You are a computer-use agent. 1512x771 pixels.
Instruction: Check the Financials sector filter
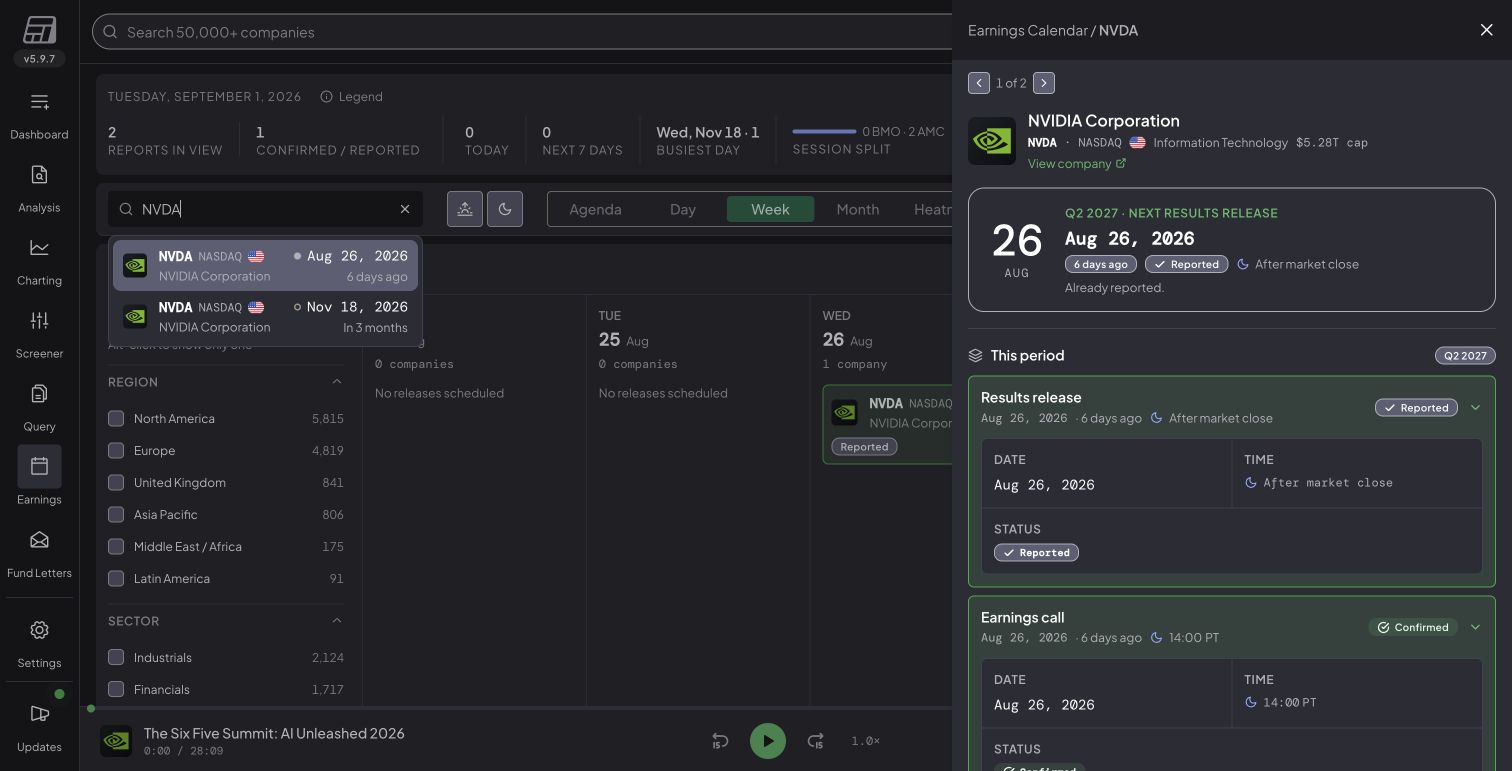pyautogui.click(x=116, y=690)
